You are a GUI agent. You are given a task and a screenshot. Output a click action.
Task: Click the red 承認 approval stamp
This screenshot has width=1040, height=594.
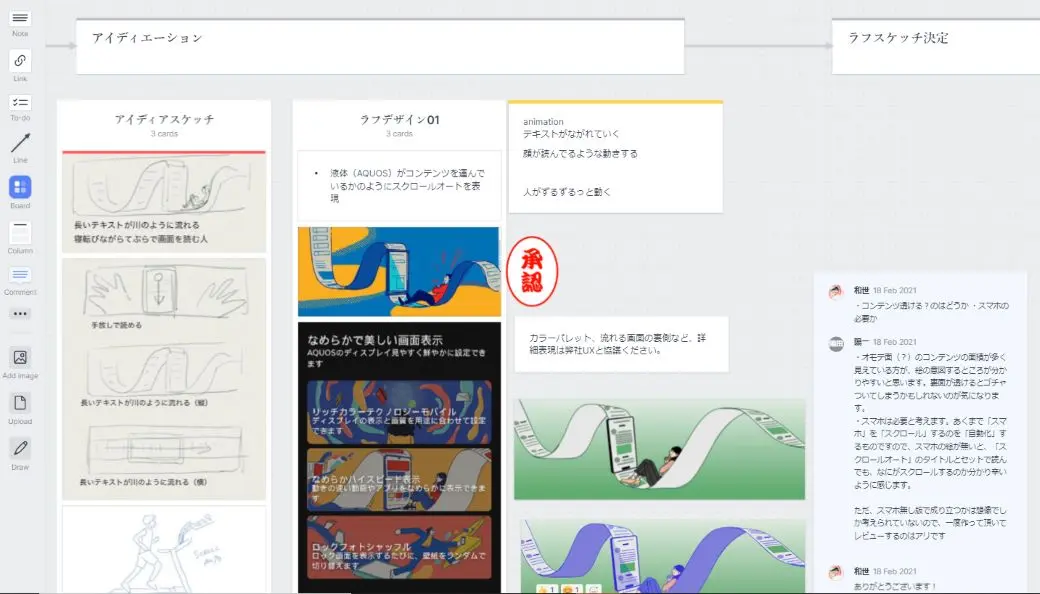pos(532,271)
